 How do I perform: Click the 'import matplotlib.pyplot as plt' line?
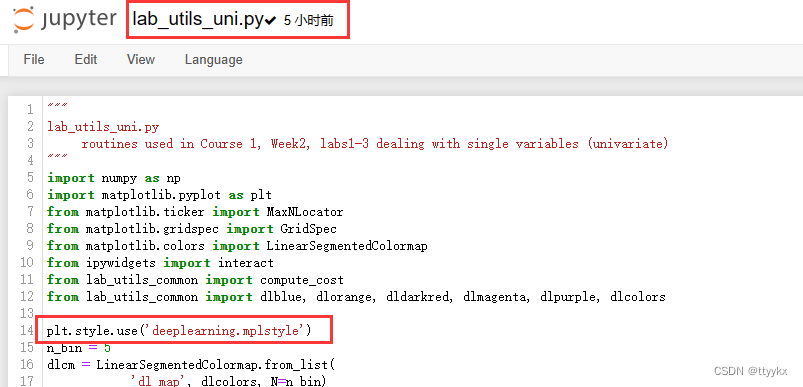159,195
